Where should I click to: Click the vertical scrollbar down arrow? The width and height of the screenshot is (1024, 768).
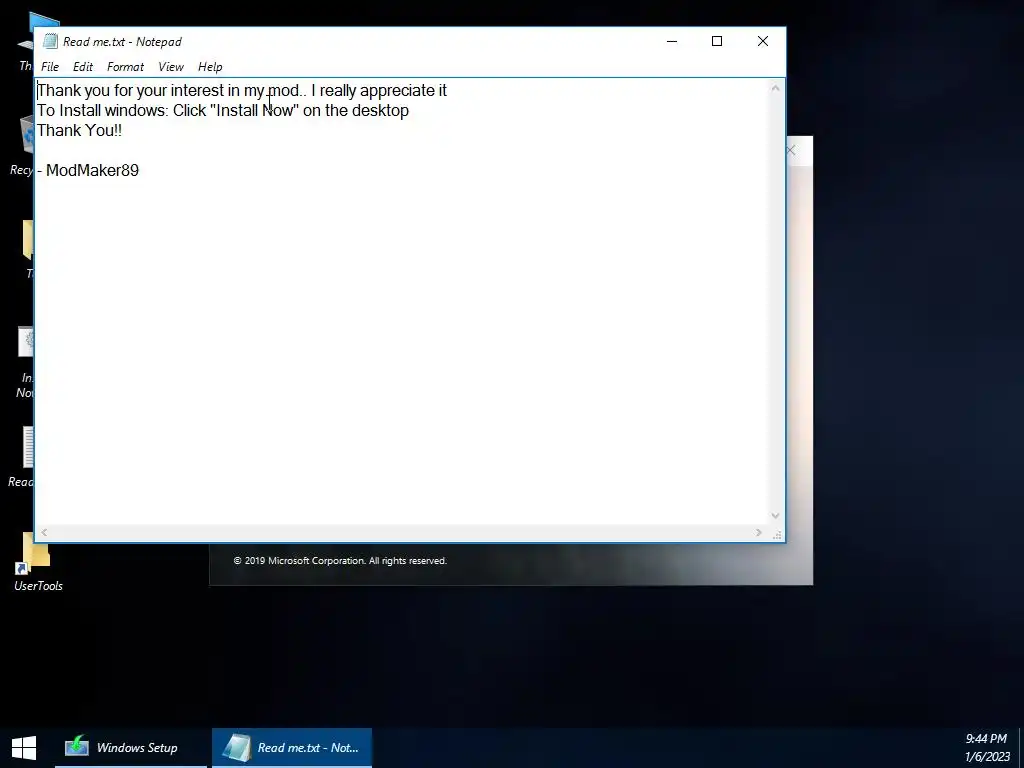coord(775,516)
